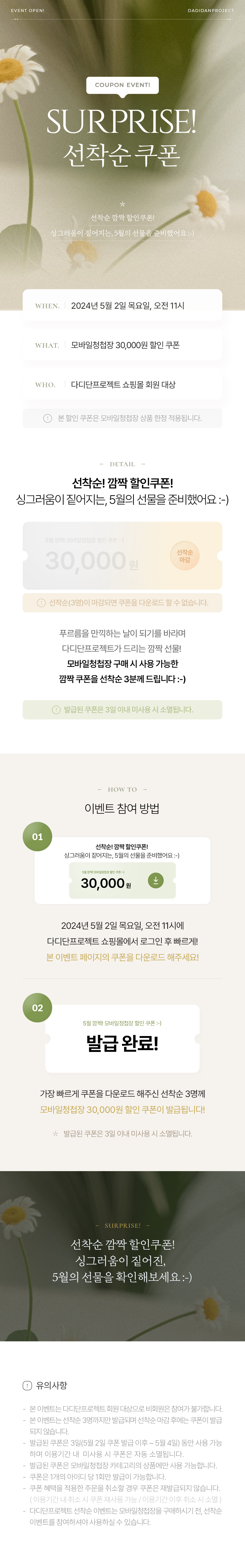245x1568 pixels.
Task: Click the info icon in the 3일 이내 소멸 green notice
Action: (56, 710)
